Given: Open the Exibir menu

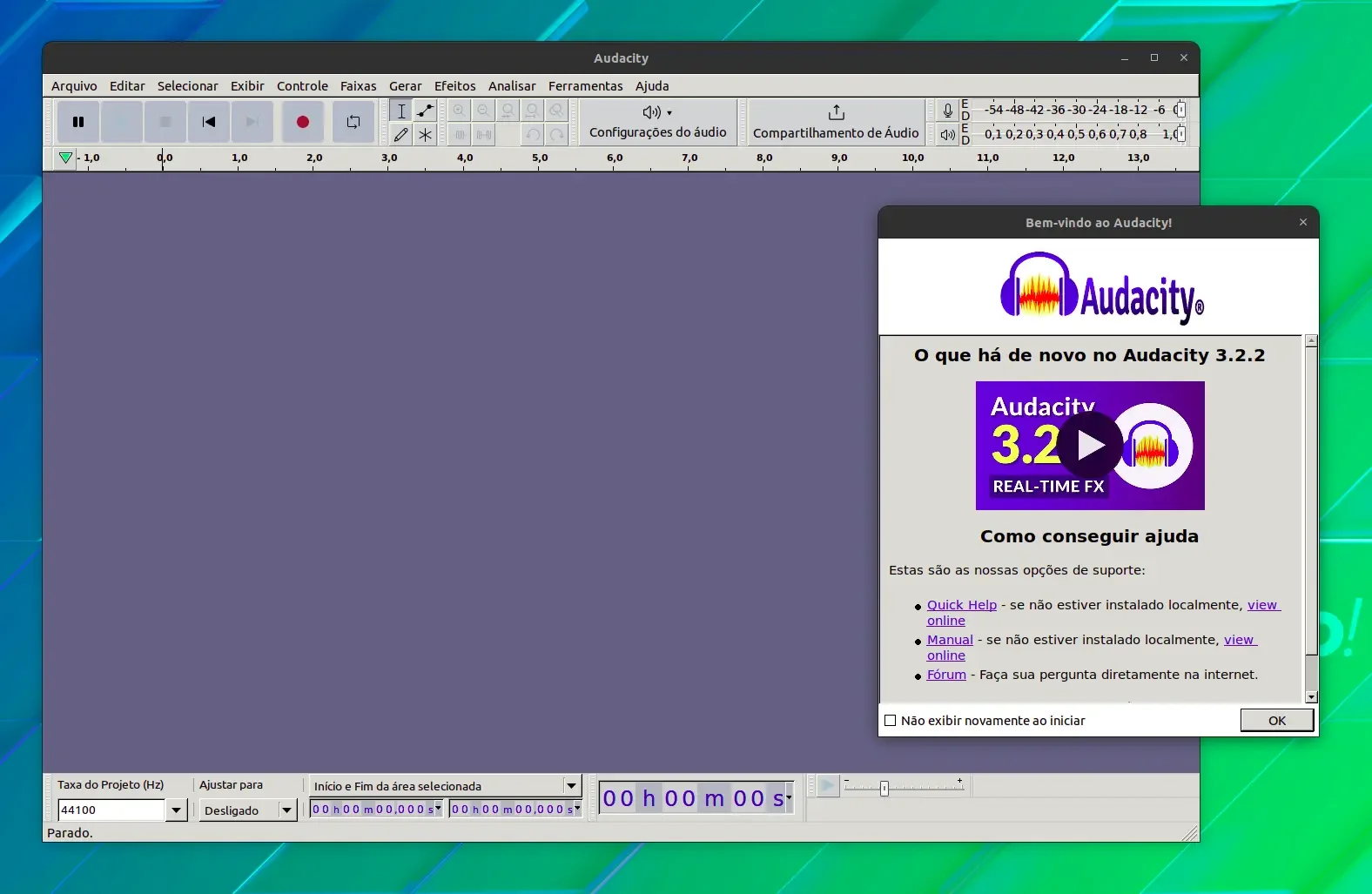Looking at the screenshot, I should [x=247, y=86].
